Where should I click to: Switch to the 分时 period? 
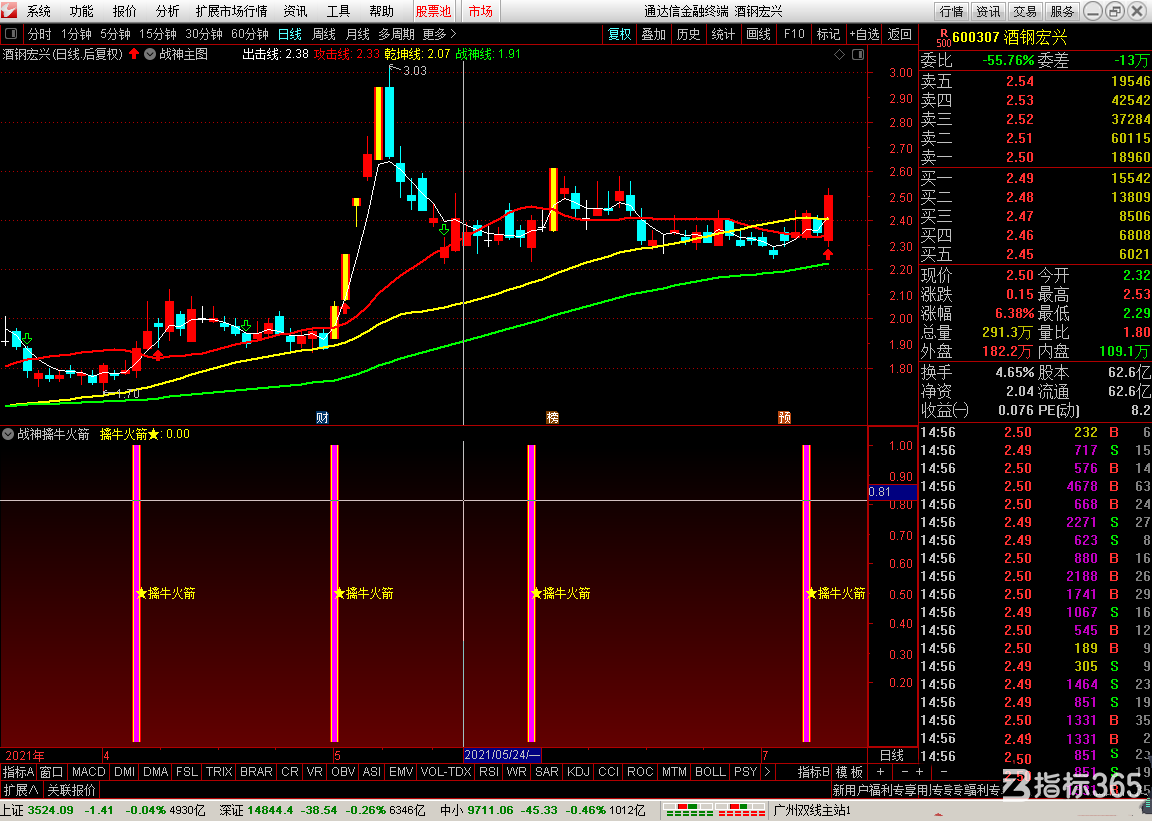[x=40, y=35]
